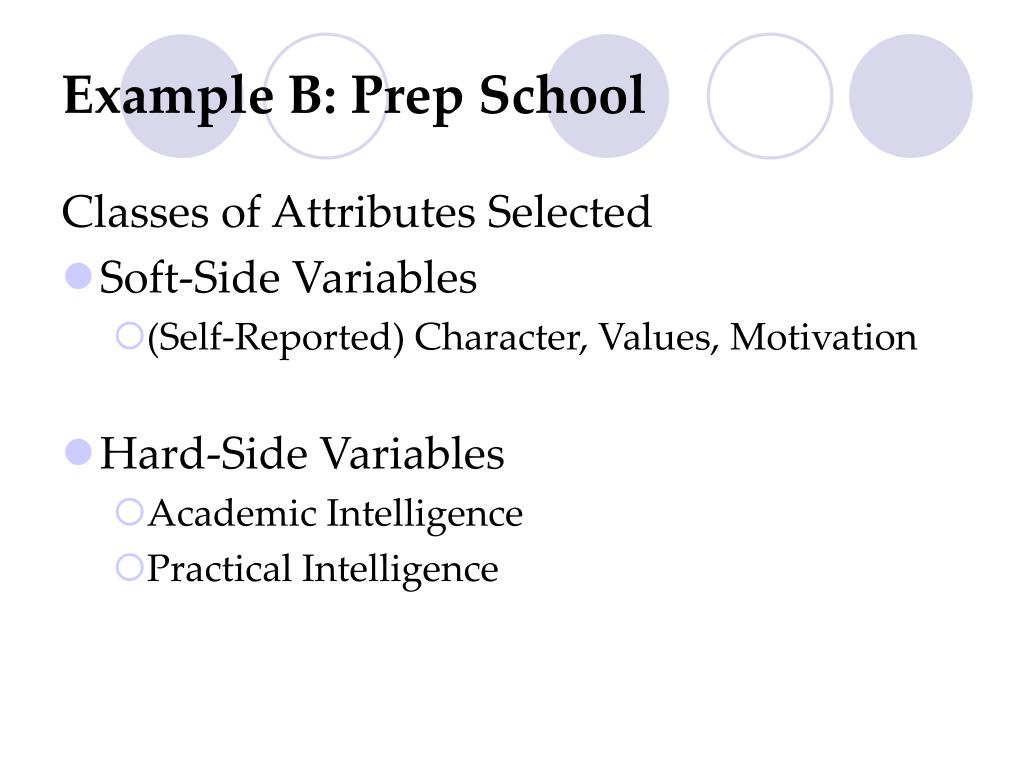Click the outlined circle behind title's B

pos(326,96)
